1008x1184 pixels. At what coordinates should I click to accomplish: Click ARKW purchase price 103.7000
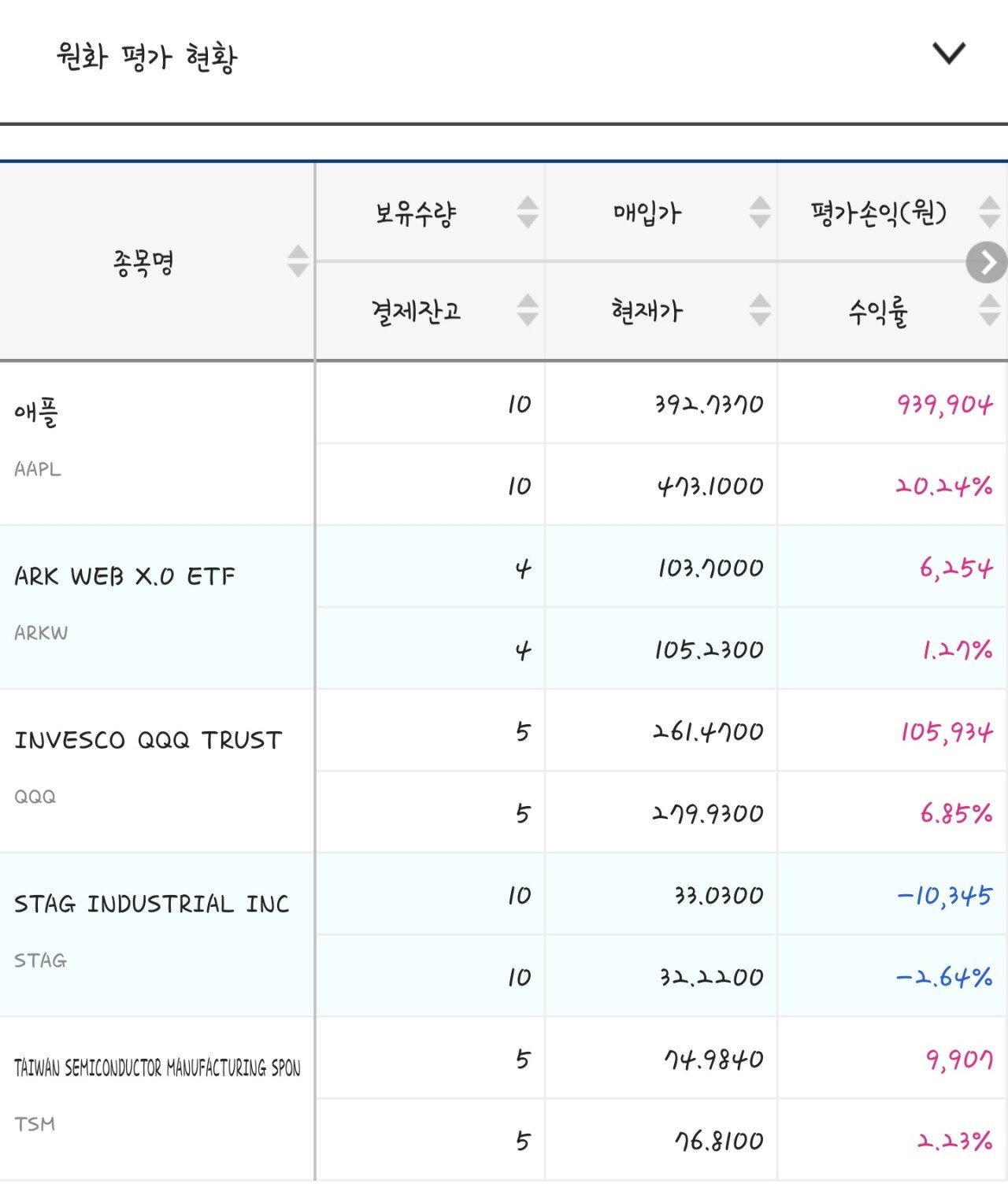click(x=710, y=568)
